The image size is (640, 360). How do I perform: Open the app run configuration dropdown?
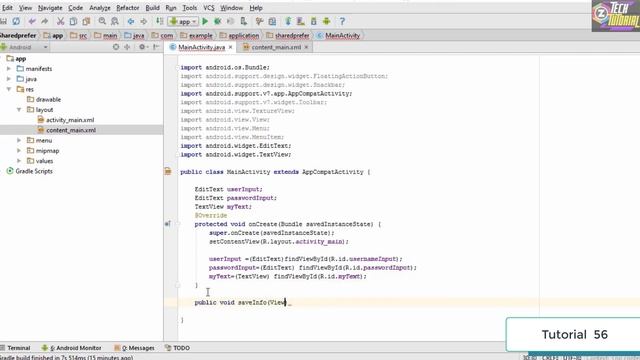pos(183,21)
